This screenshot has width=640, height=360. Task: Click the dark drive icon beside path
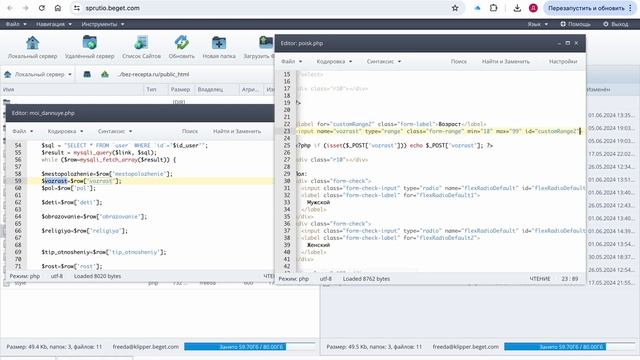[x=87, y=74]
